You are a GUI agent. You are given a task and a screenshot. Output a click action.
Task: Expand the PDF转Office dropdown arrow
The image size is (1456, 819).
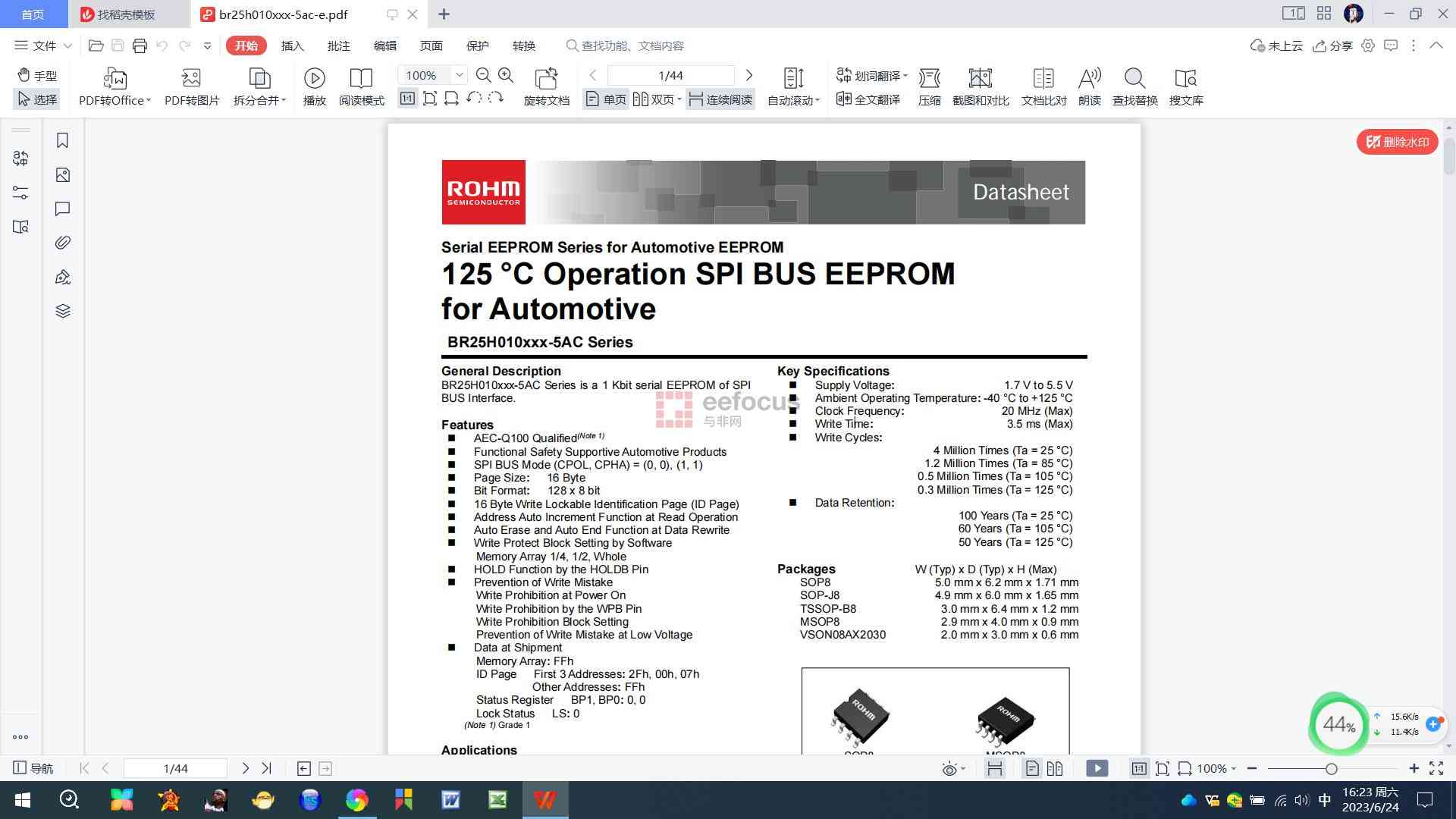coord(149,100)
